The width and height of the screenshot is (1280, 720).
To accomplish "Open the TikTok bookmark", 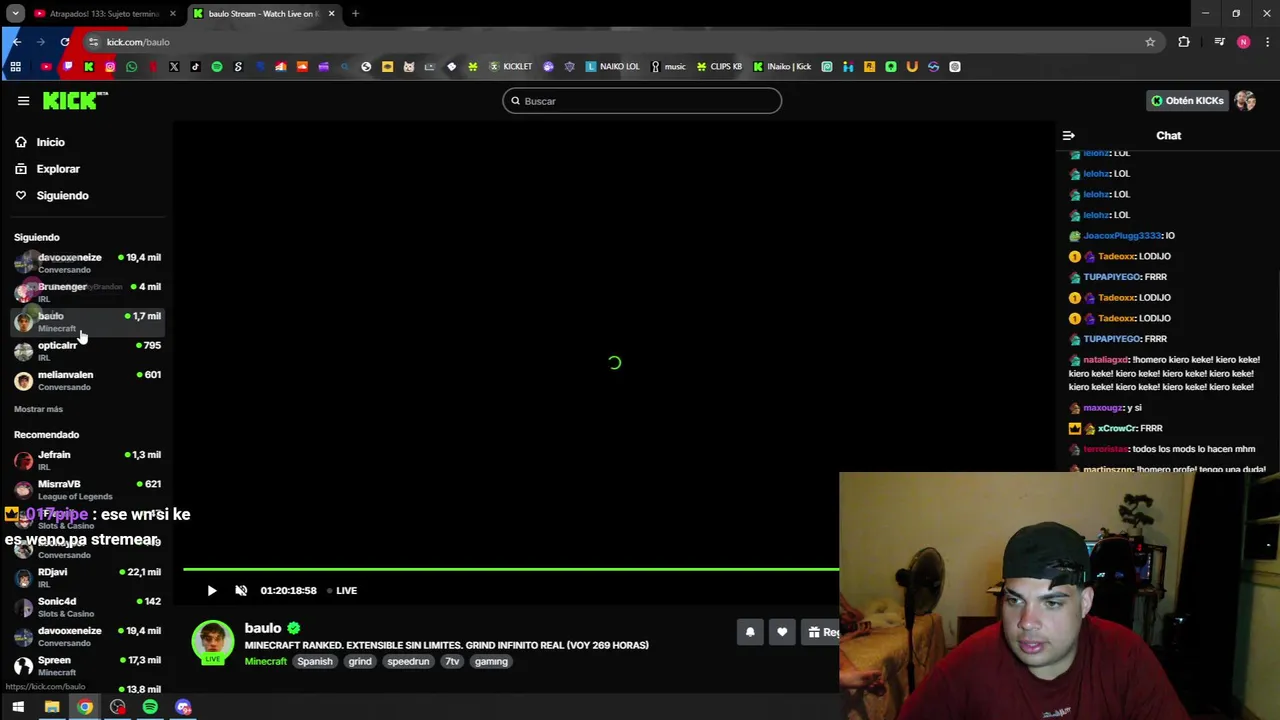I will point(195,67).
